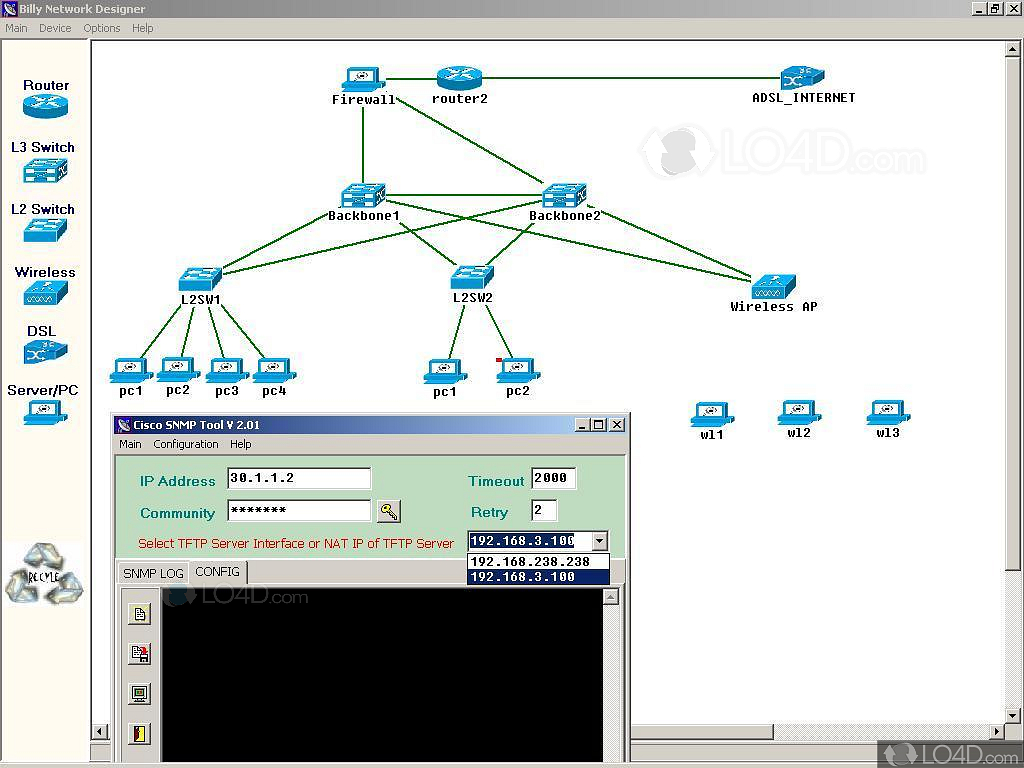Open the Configuration menu in SNMP Tool

pos(185,444)
